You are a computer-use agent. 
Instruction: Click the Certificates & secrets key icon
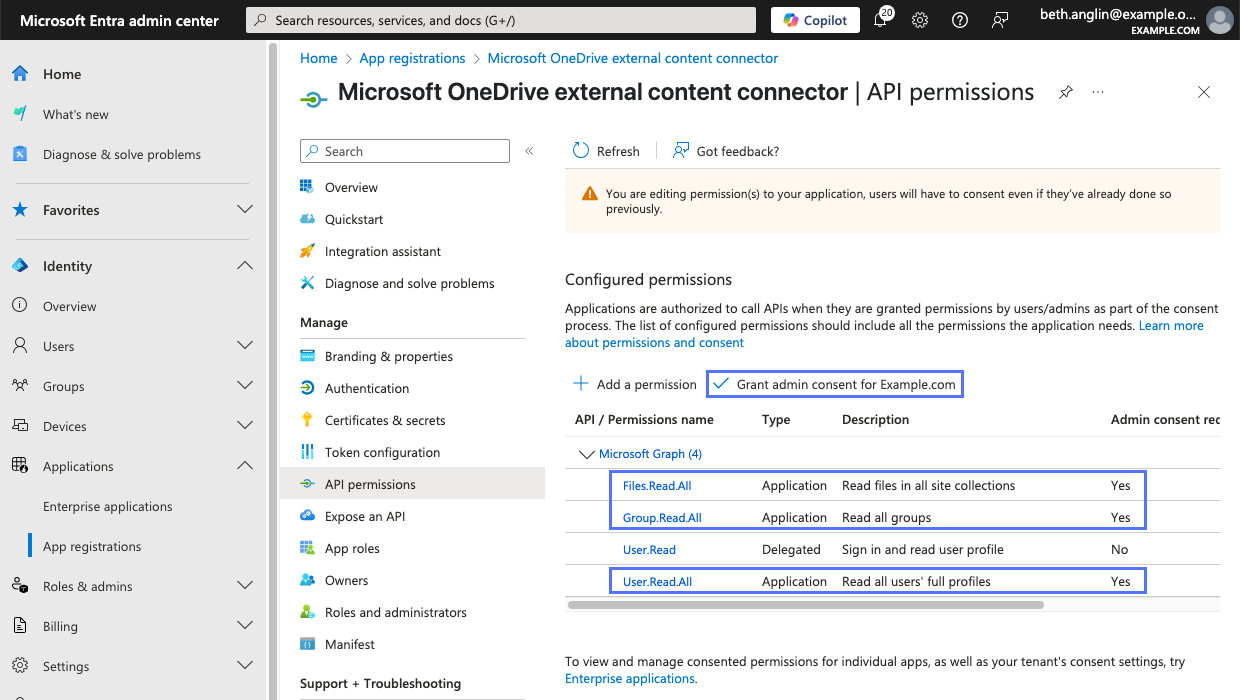click(307, 420)
